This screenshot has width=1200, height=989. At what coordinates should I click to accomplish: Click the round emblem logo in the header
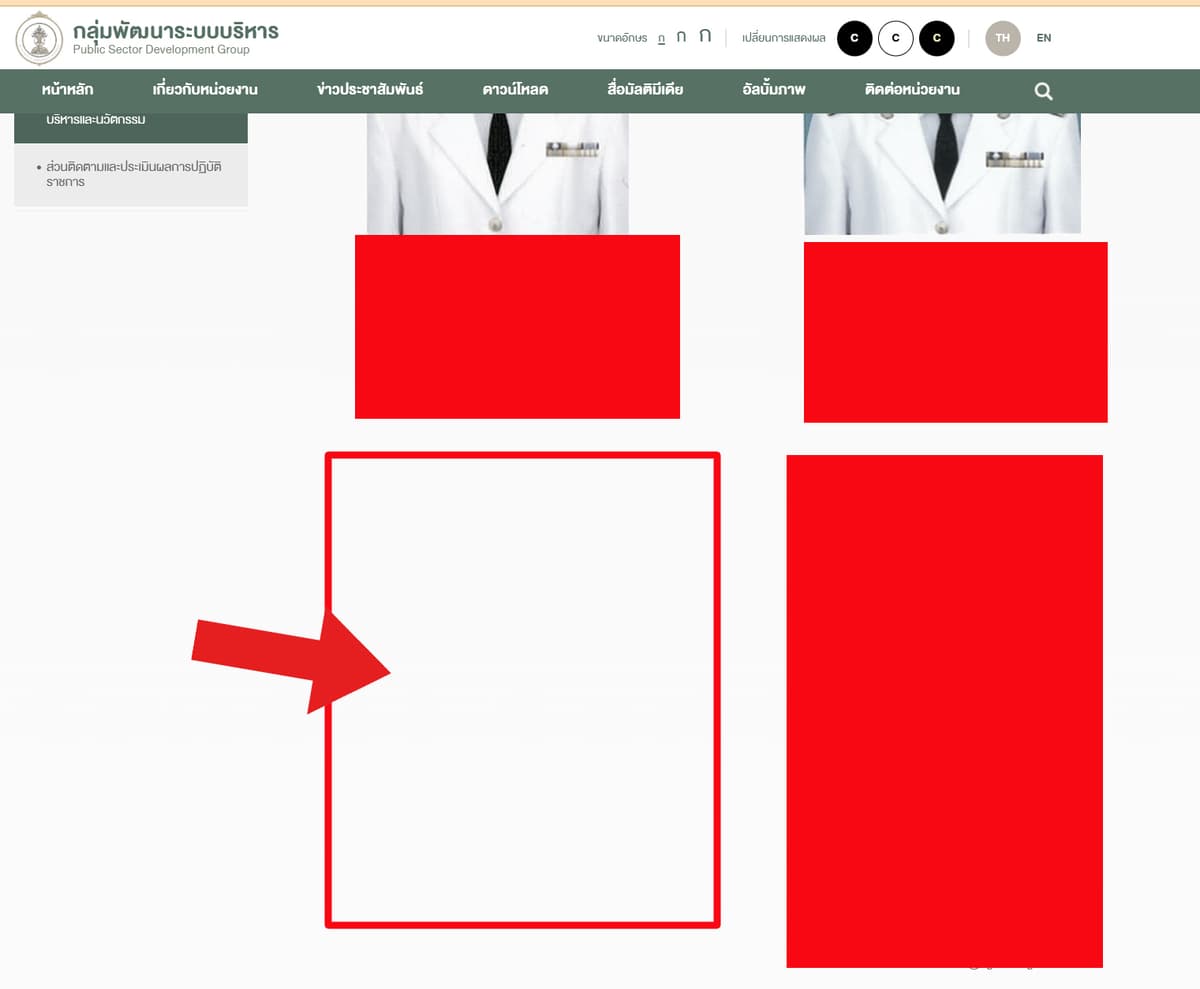coord(39,38)
